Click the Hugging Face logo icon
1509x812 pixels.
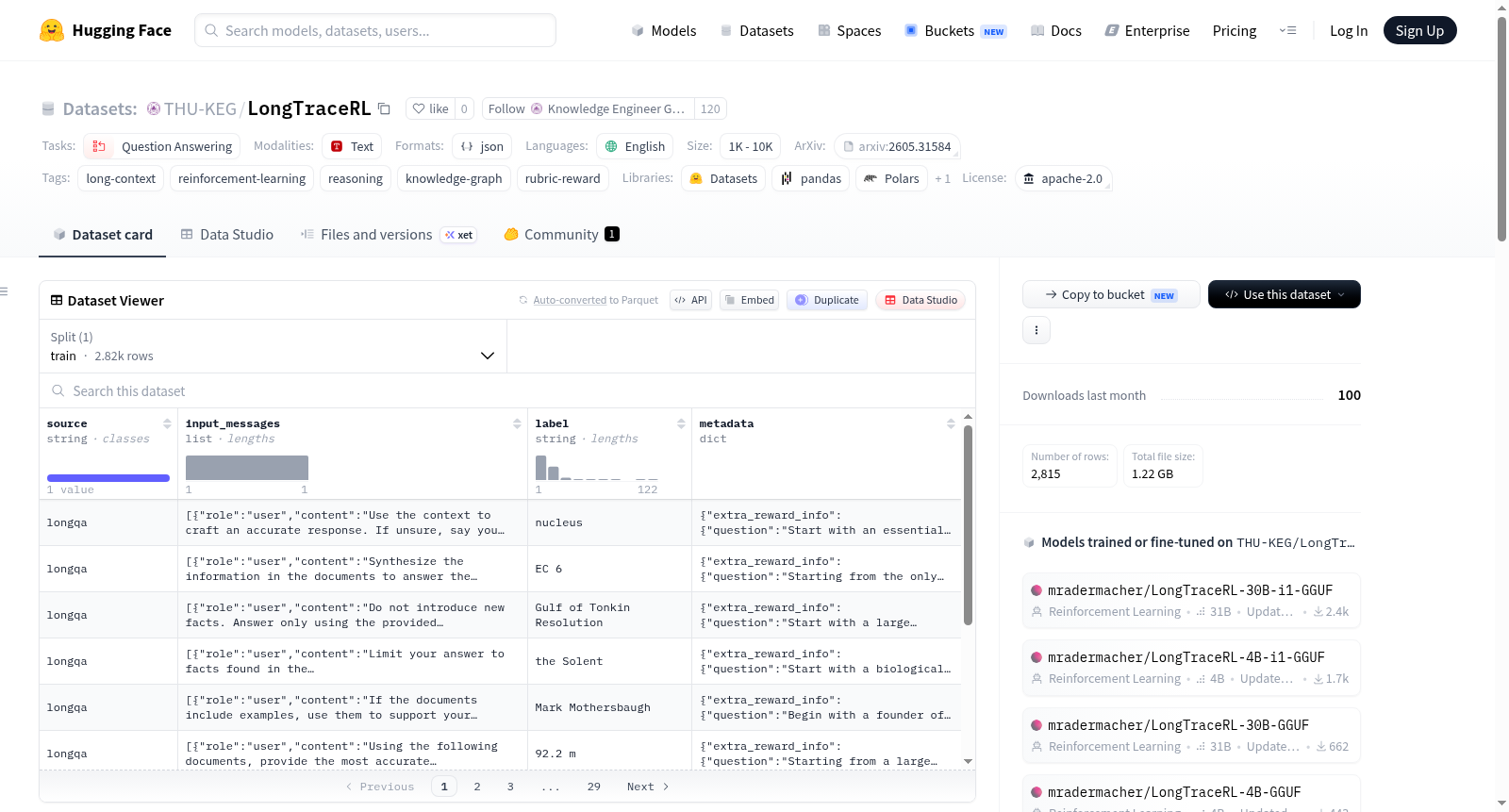point(52,30)
